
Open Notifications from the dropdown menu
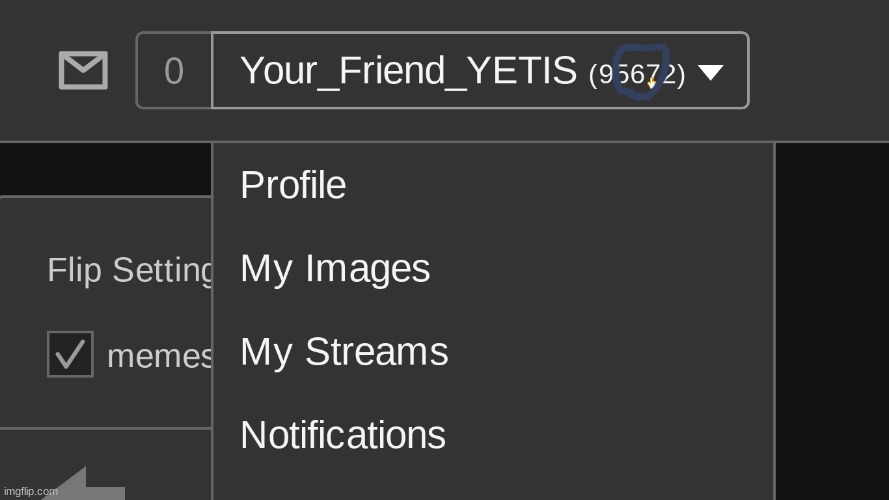point(343,435)
